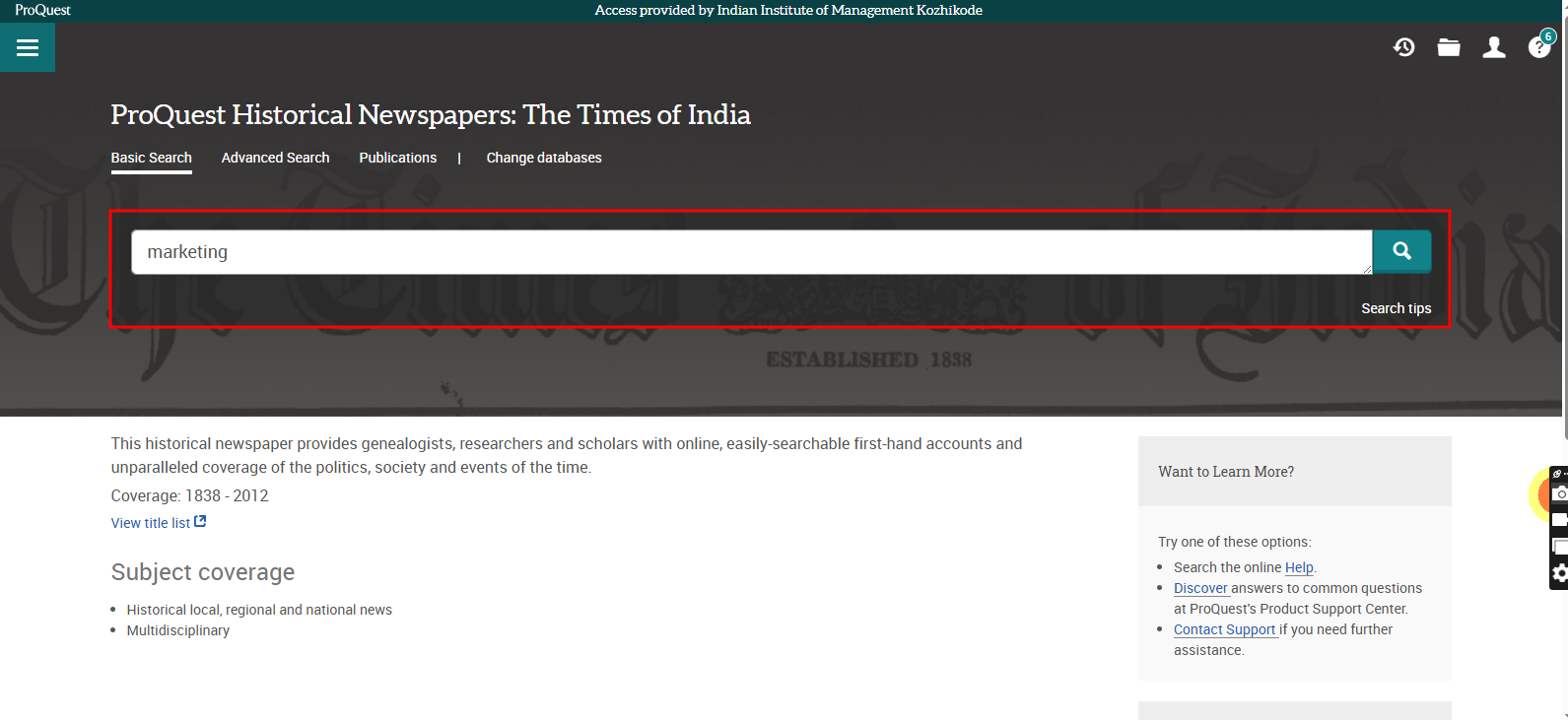Image resolution: width=1568 pixels, height=720 pixels.
Task: Click the external link icon beside View title list
Action: point(200,522)
